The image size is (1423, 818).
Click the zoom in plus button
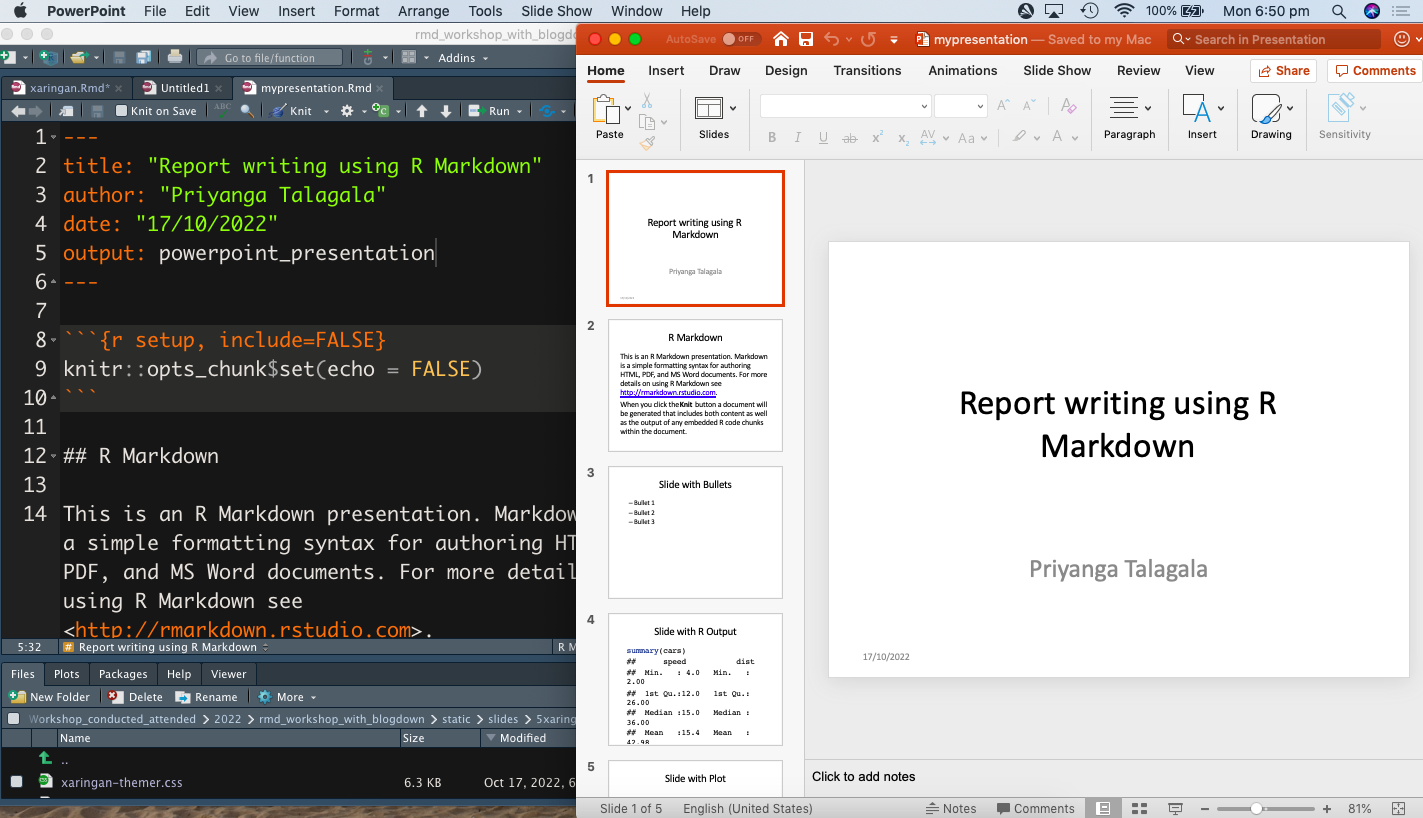[x=1327, y=808]
